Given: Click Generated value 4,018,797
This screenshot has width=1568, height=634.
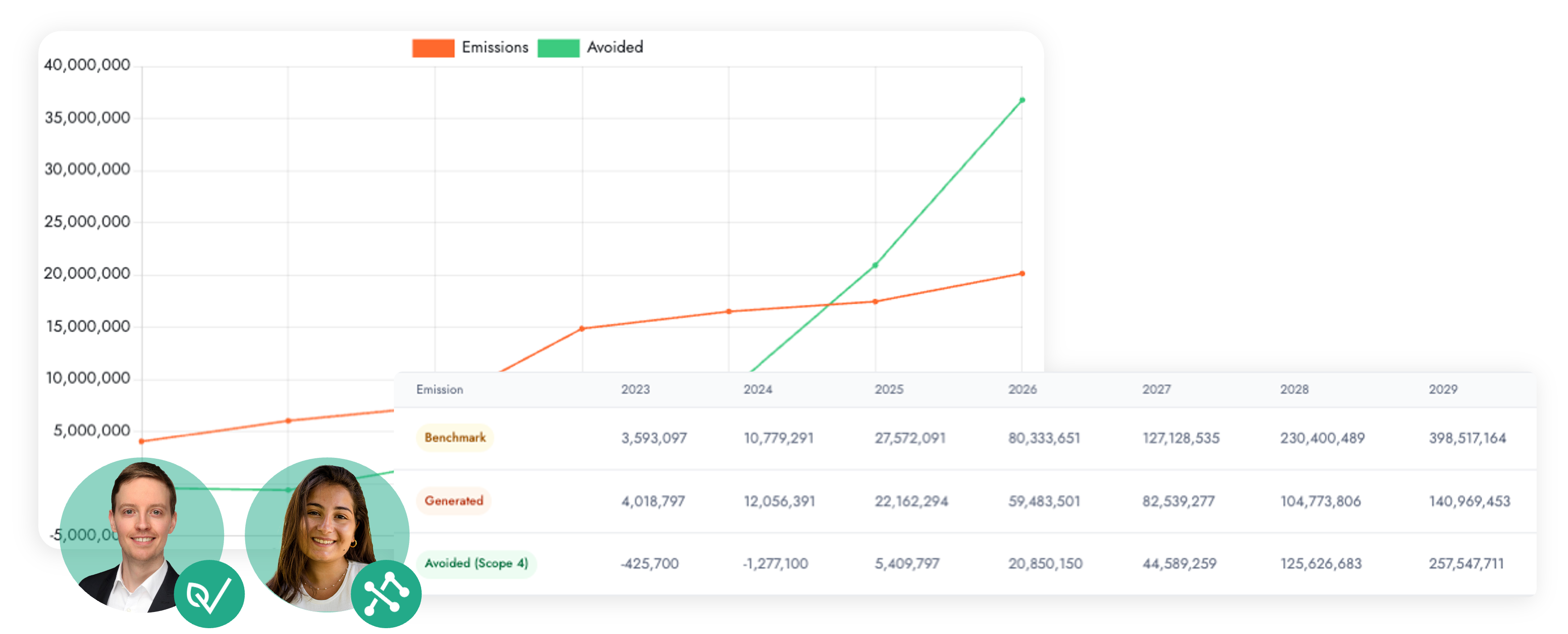Looking at the screenshot, I should pos(653,502).
